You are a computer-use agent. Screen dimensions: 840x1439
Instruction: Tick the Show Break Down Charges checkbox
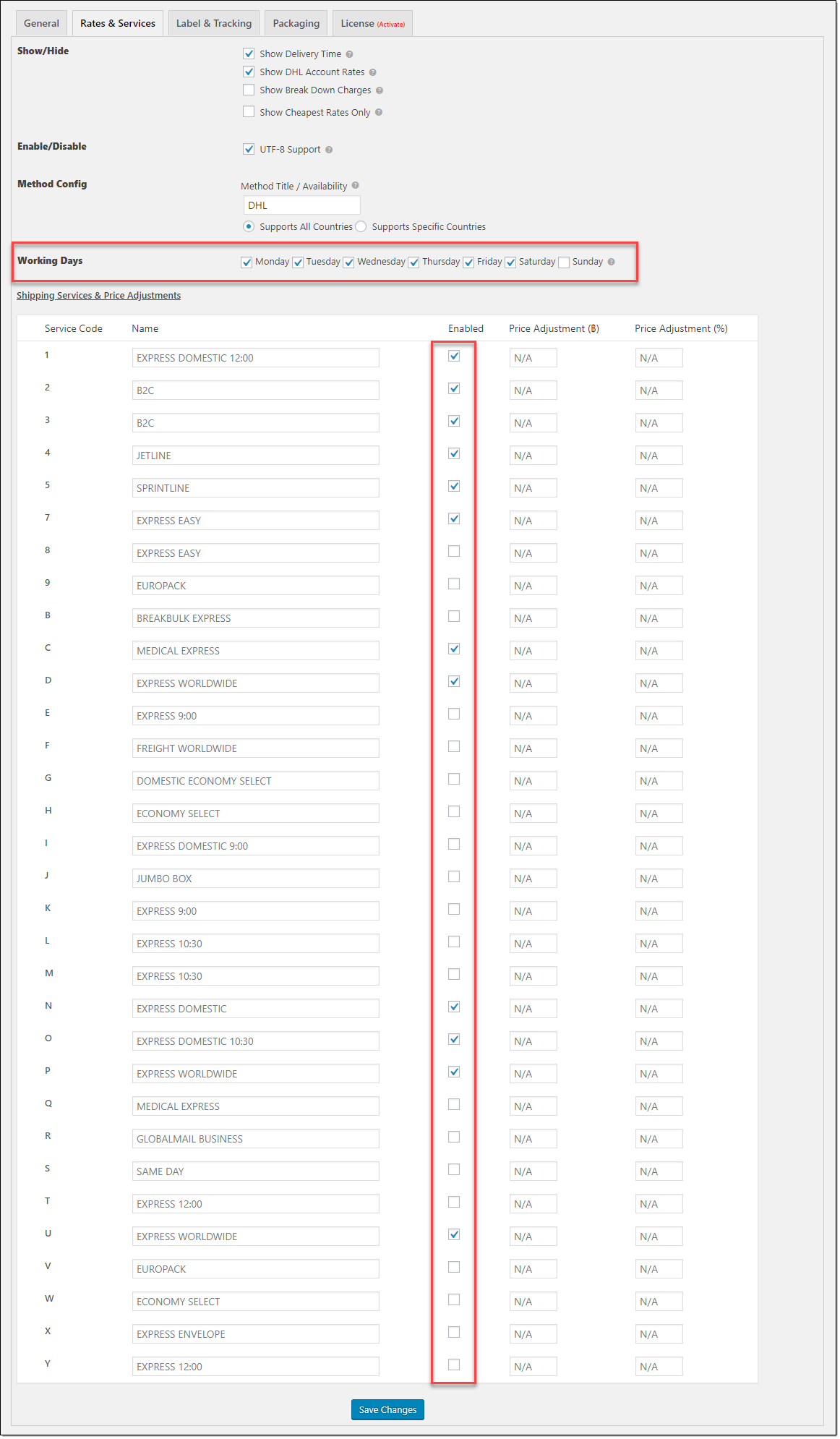point(249,90)
